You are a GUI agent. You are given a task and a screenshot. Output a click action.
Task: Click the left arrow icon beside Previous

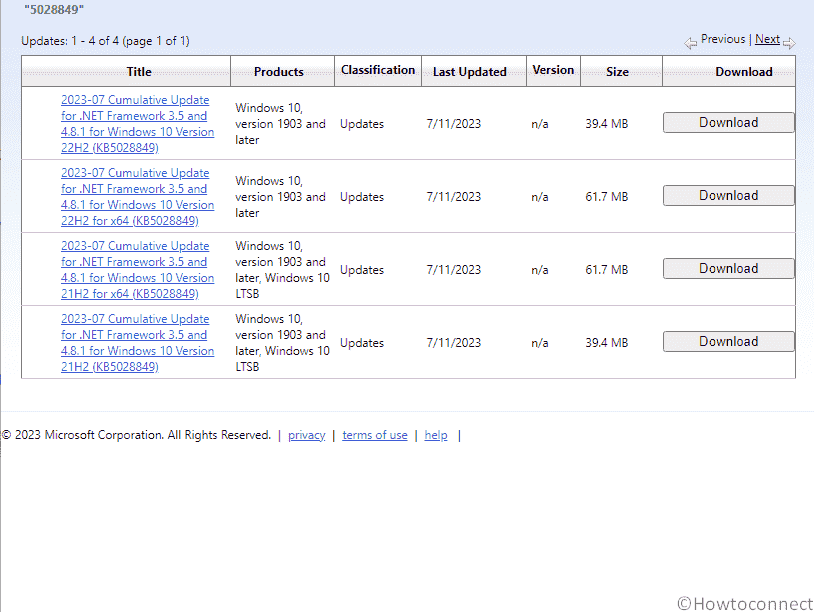691,43
